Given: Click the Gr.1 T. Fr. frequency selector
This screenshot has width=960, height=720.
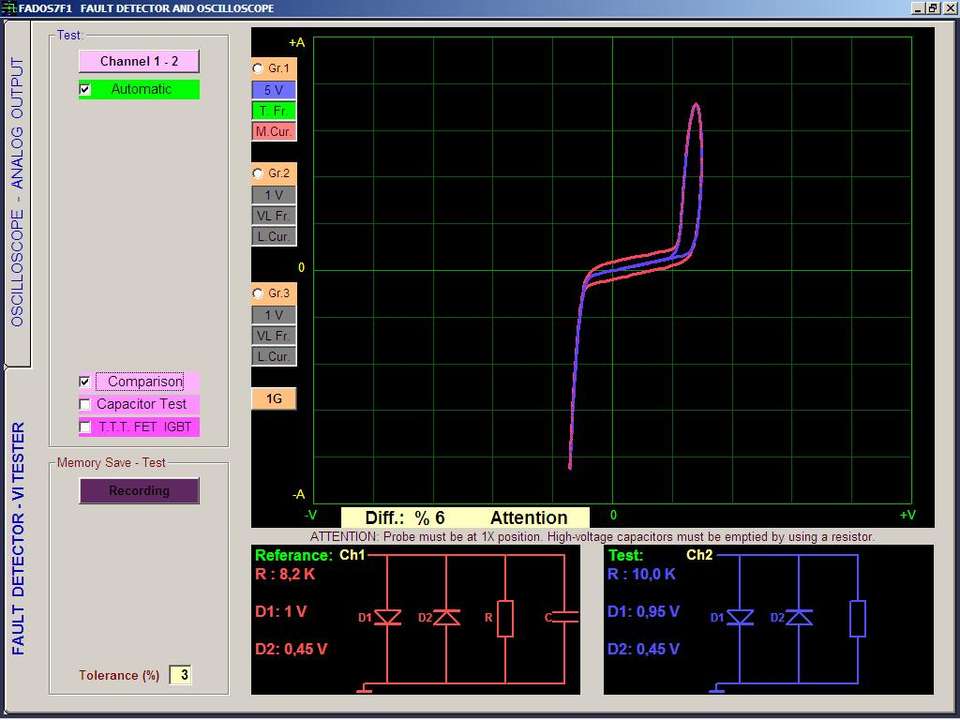Looking at the screenshot, I should [x=273, y=111].
